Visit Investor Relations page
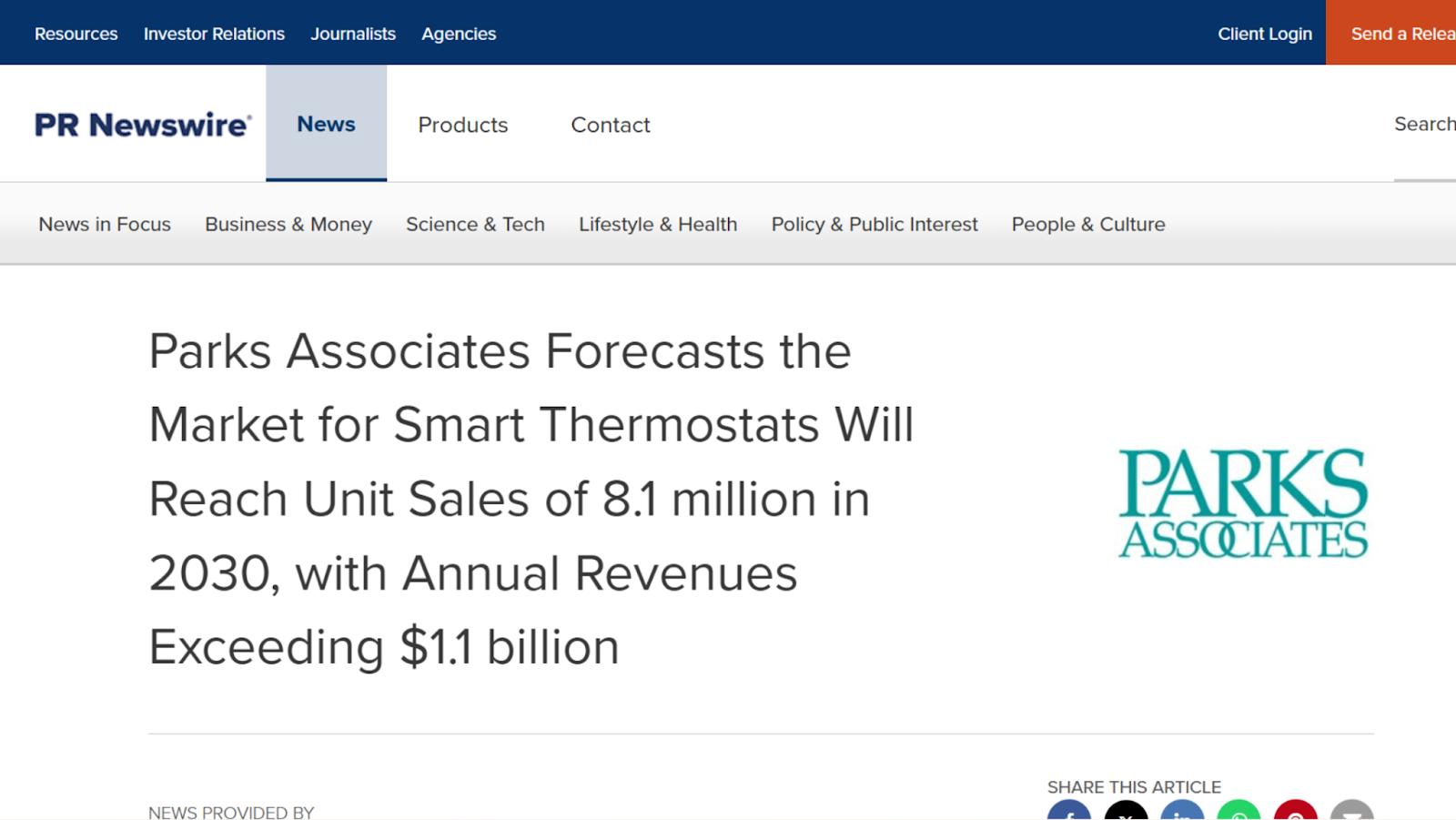The image size is (1456, 820). coord(214,34)
